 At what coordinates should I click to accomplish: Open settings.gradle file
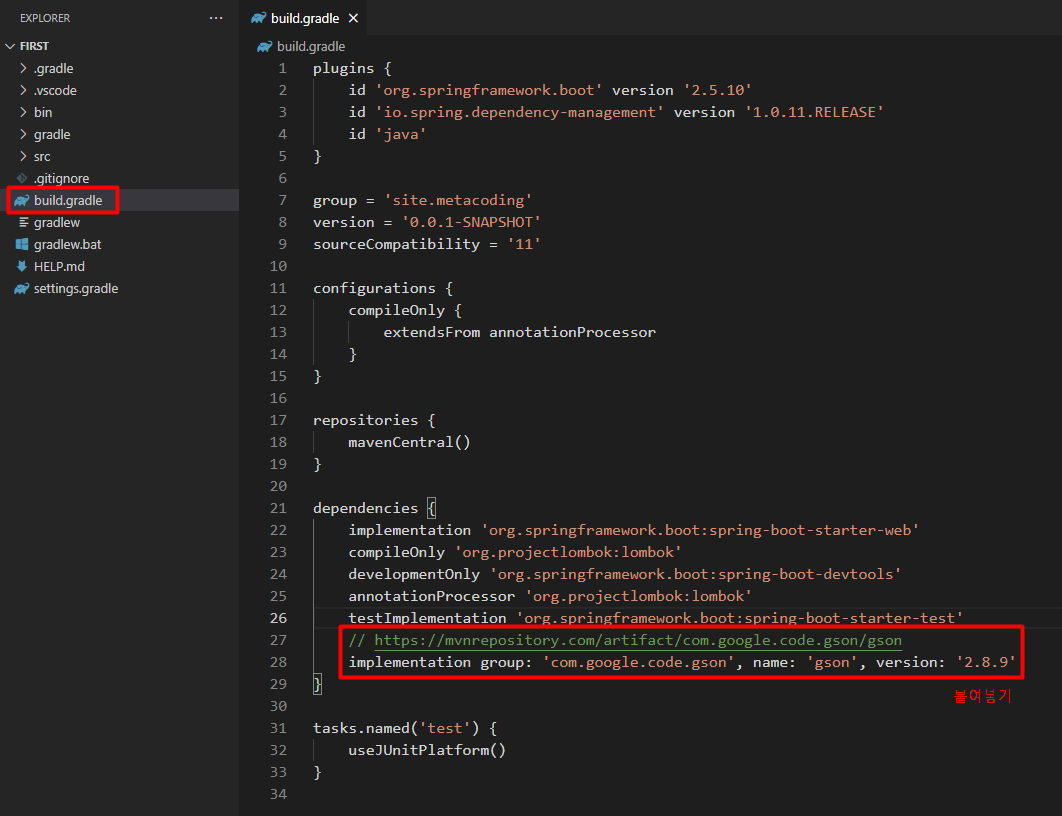[76, 288]
